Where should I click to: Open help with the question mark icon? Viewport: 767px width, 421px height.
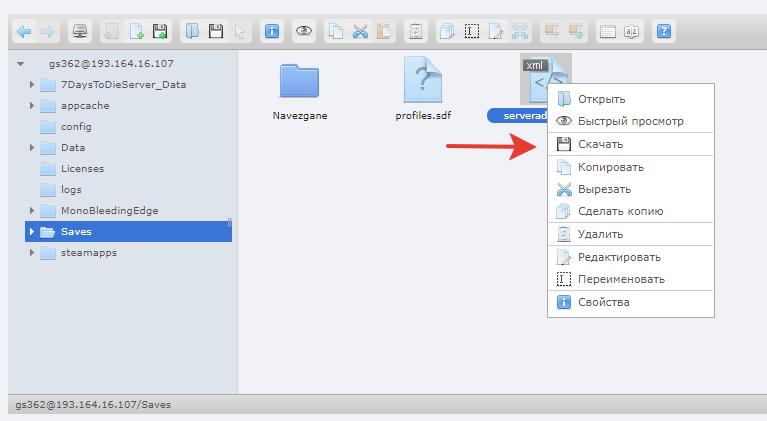[664, 32]
